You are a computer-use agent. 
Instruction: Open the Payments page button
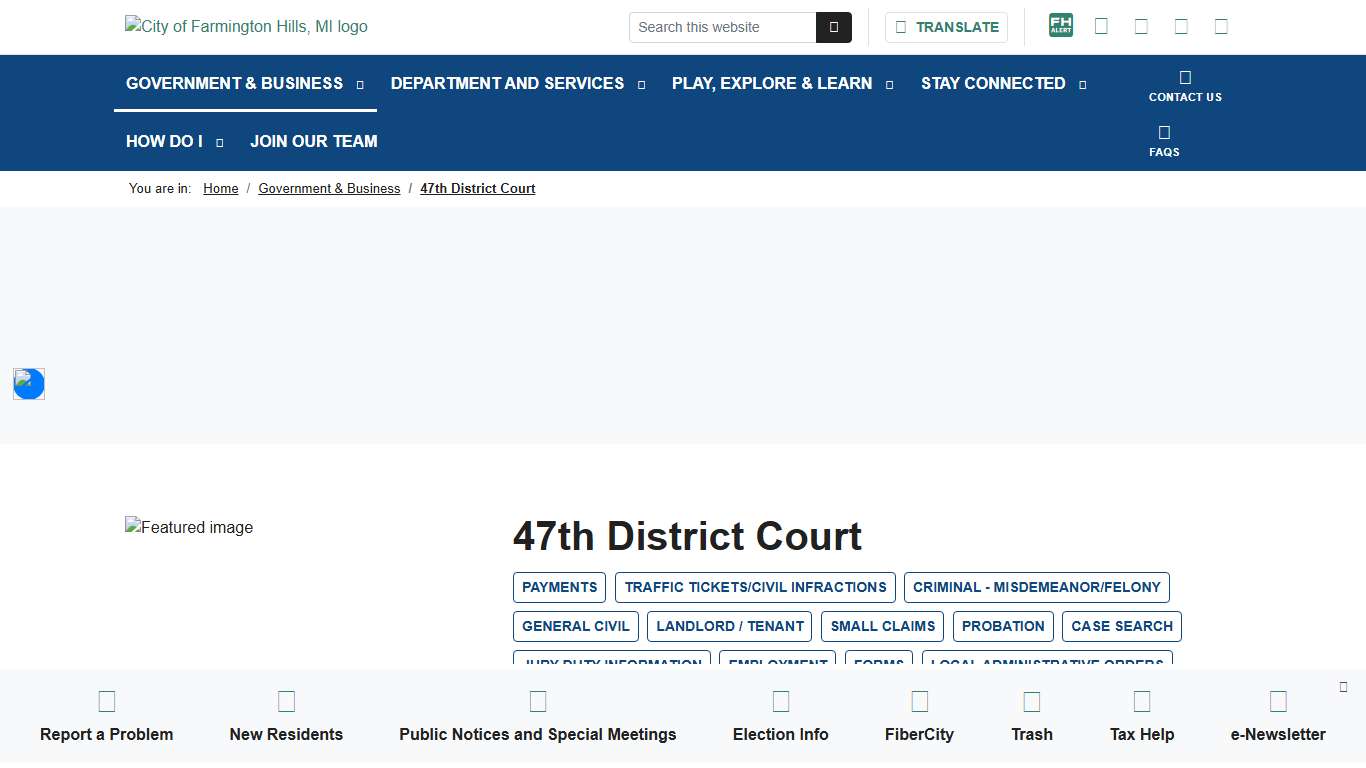(x=559, y=587)
